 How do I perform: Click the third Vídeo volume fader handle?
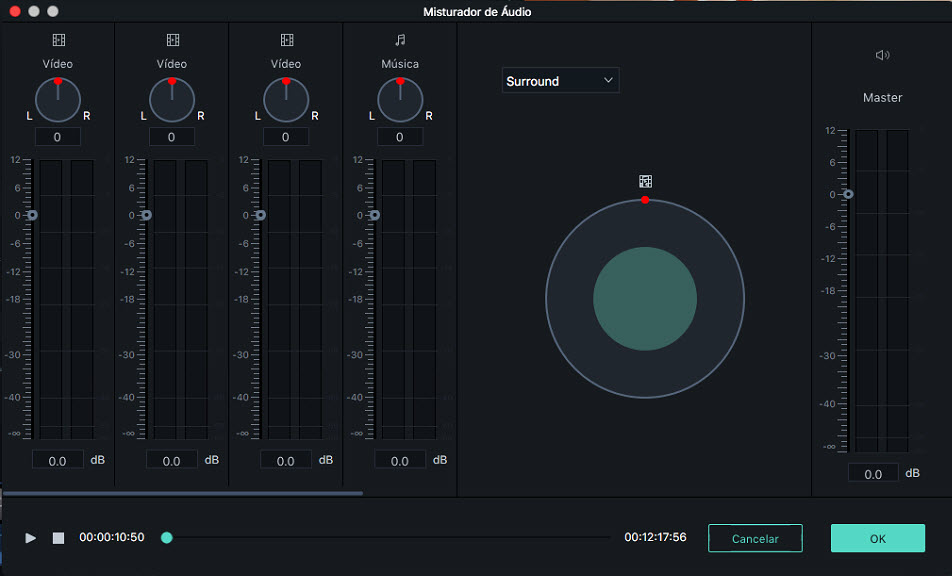pos(260,215)
